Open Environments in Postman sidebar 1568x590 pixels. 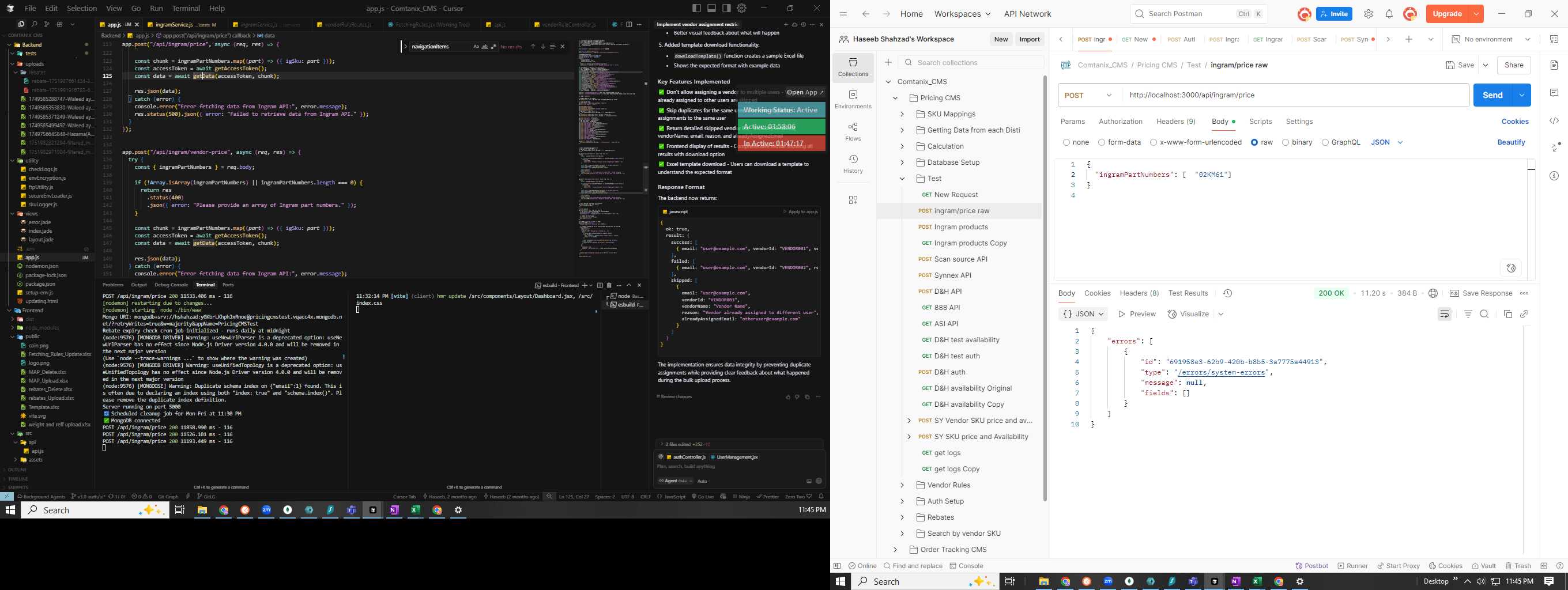[x=853, y=99]
